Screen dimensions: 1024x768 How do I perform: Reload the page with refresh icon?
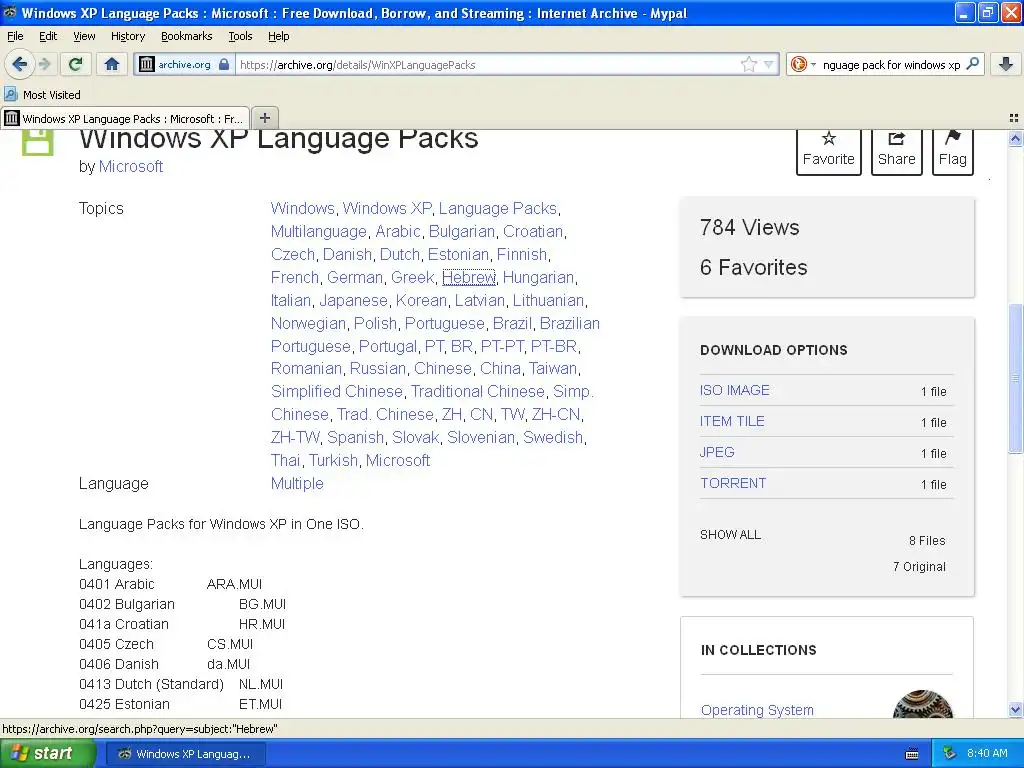coord(76,64)
